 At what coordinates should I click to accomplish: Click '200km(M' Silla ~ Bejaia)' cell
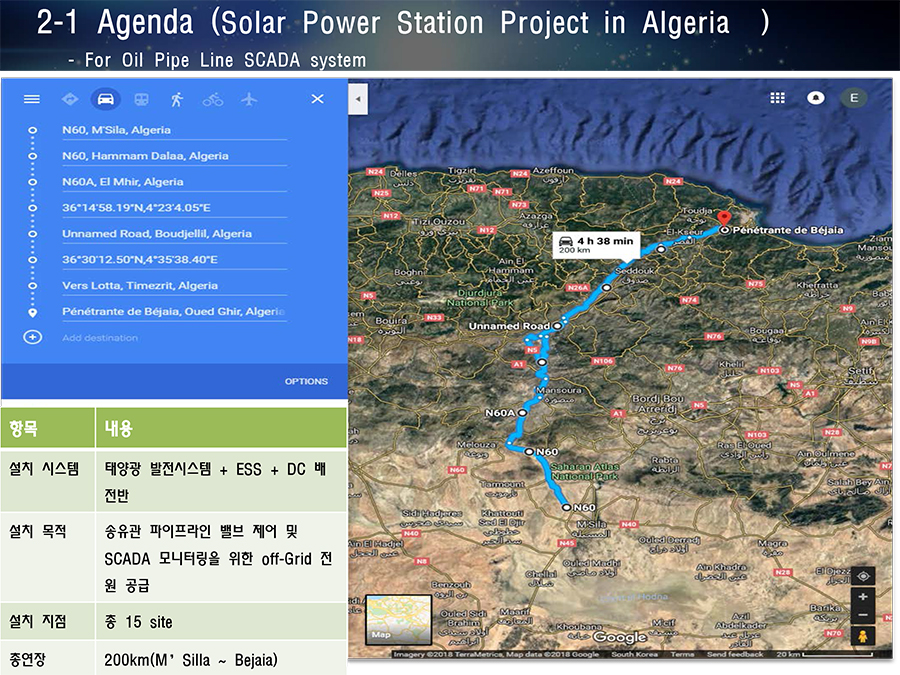pyautogui.click(x=221, y=659)
